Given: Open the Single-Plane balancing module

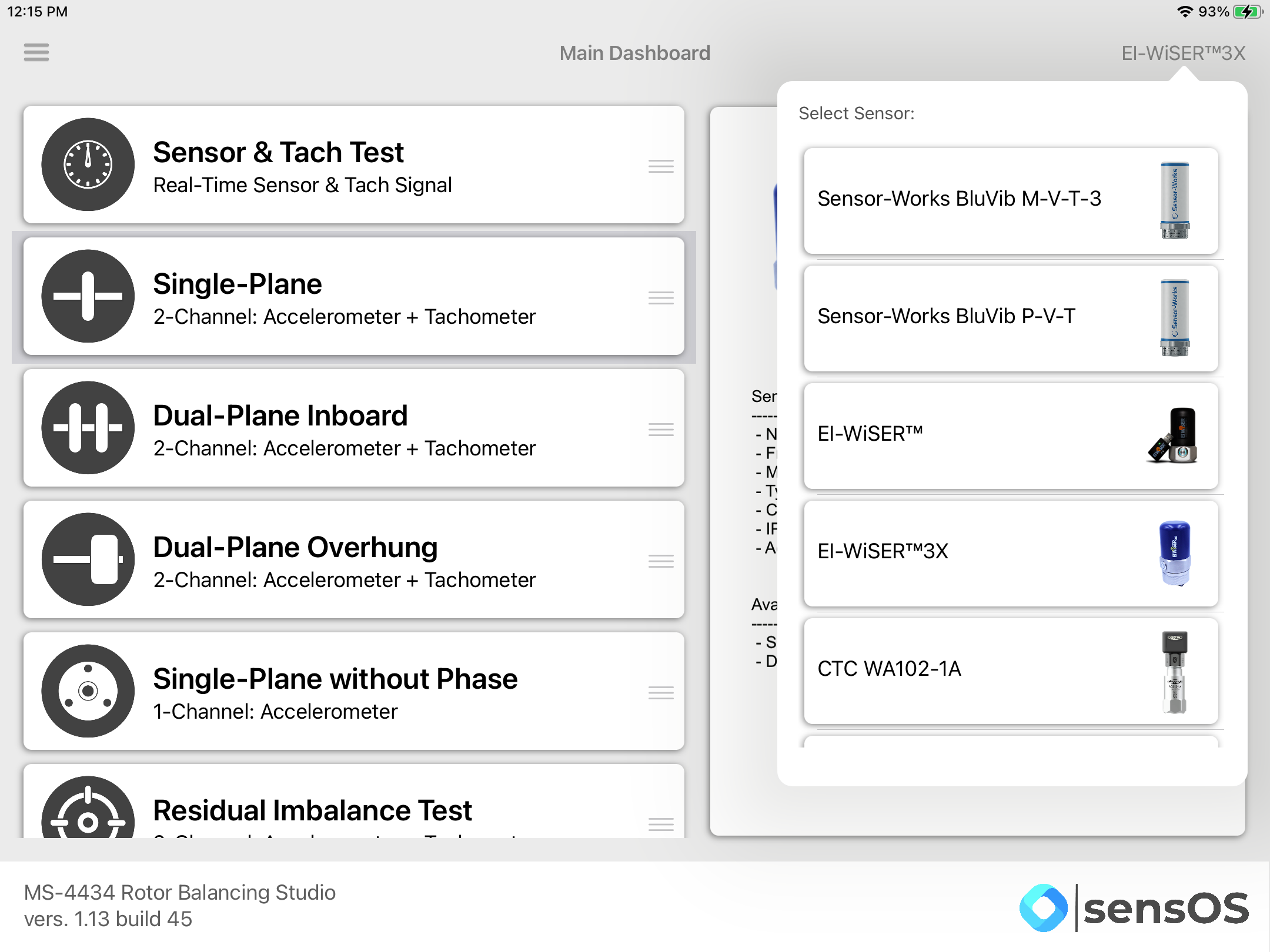Looking at the screenshot, I should [354, 296].
